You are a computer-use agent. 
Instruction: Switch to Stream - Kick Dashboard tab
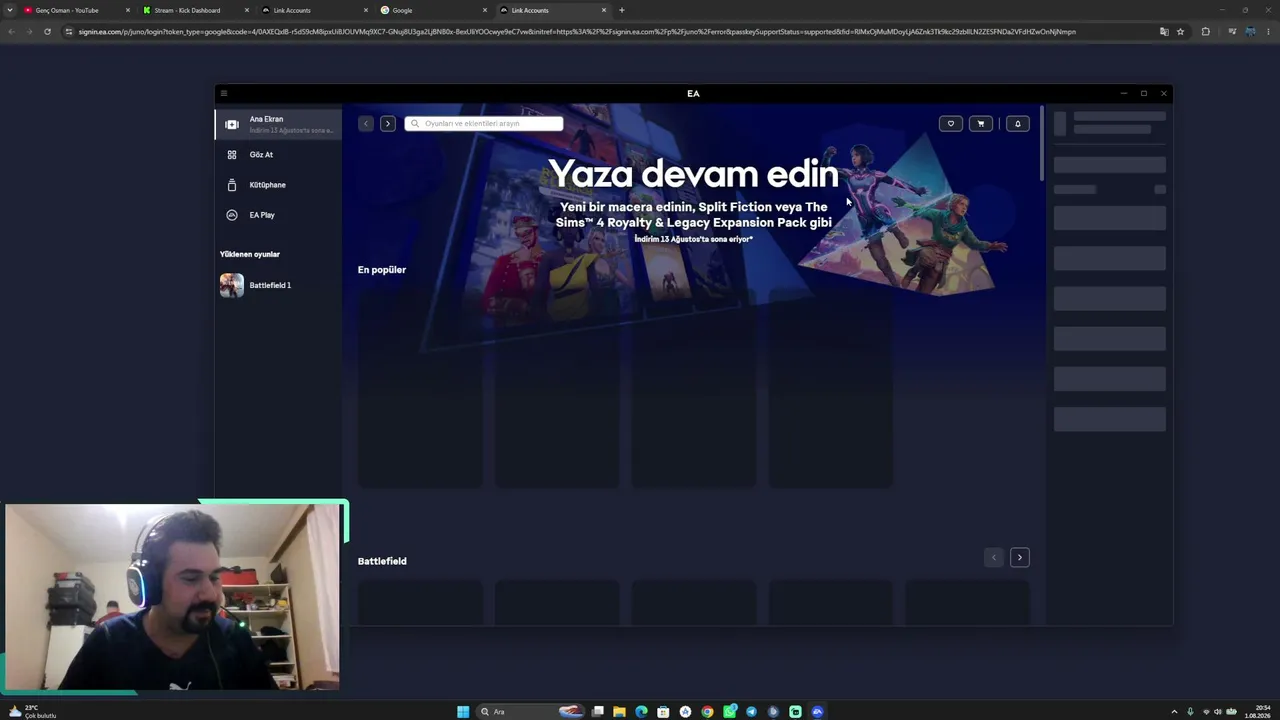194,10
